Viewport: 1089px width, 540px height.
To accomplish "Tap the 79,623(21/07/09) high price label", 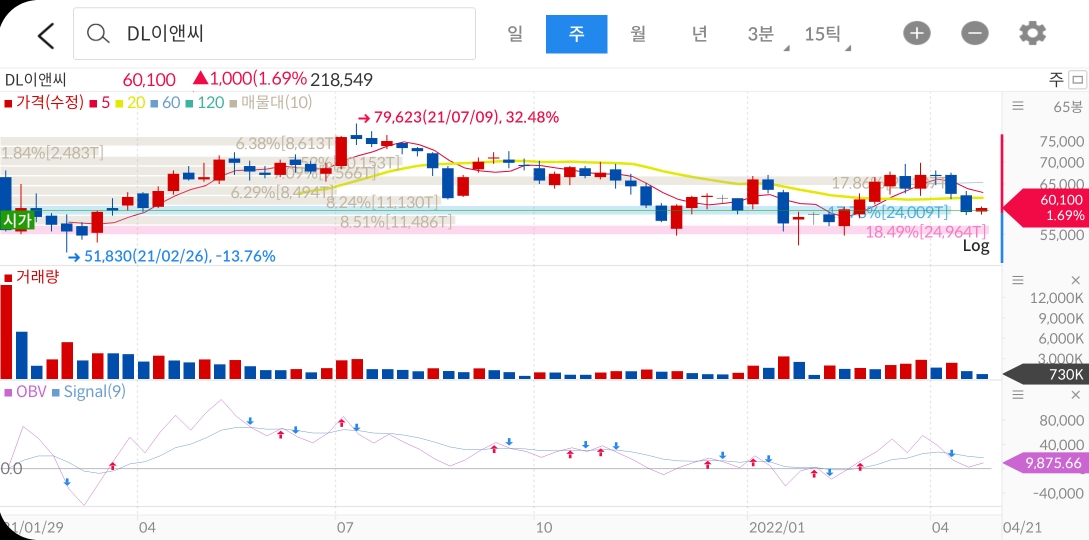I will [458, 117].
